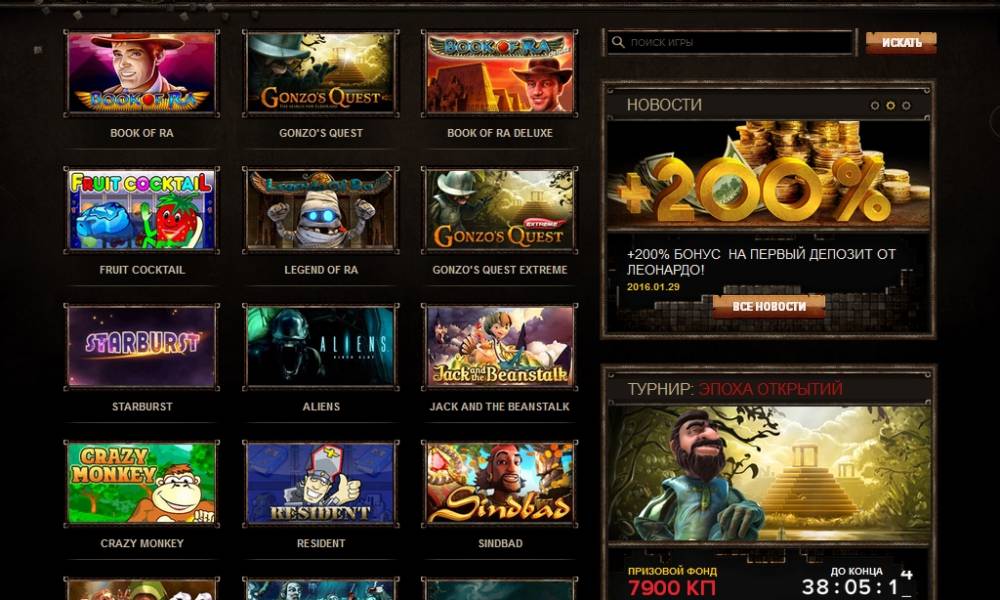Open the +200% bonus news banner

[768, 175]
